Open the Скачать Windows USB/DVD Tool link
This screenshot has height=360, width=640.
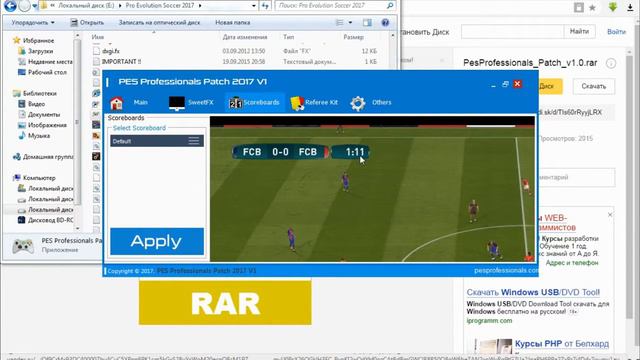tap(533, 292)
